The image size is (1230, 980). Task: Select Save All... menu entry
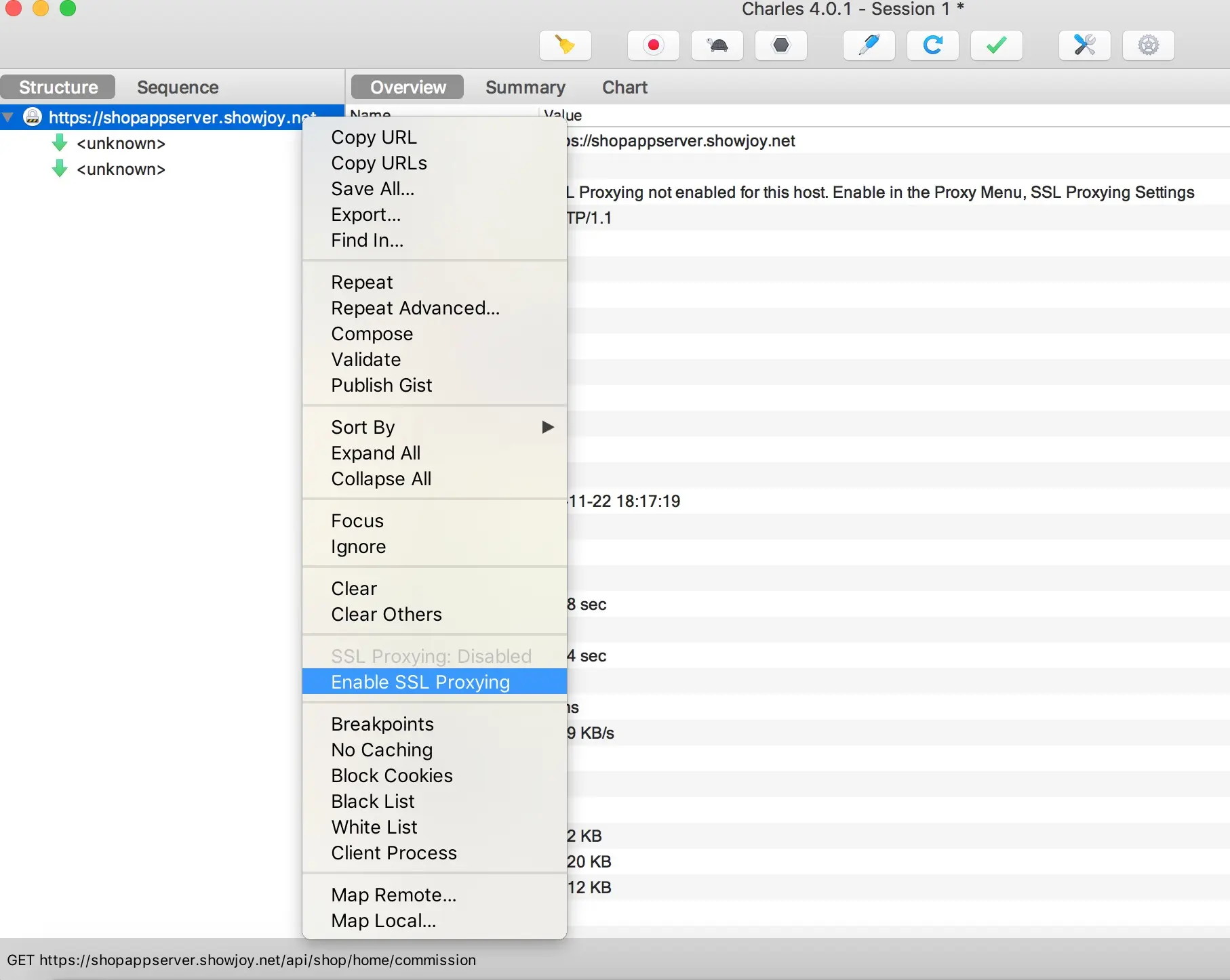click(x=435, y=189)
